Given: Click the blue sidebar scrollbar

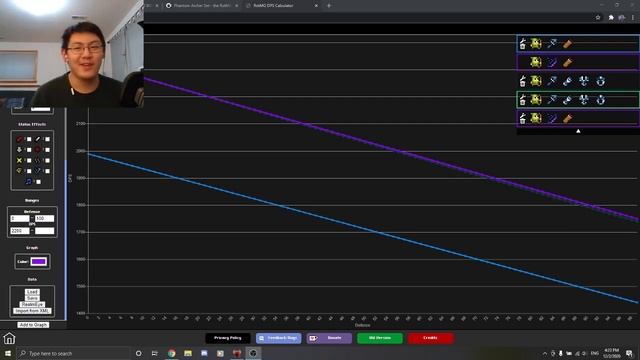Looking at the screenshot, I should [x=65, y=240].
